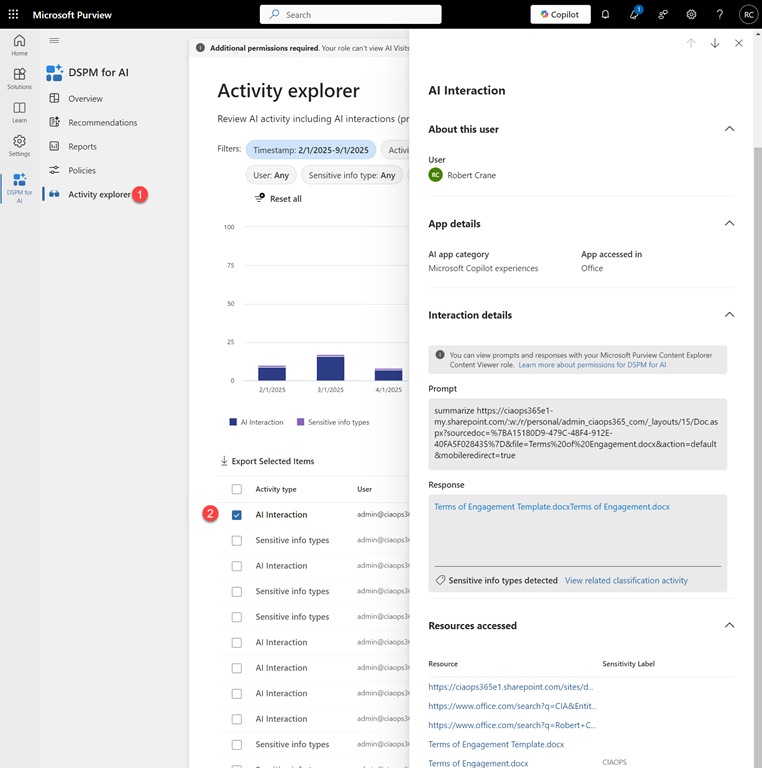Click the Search box in header
Viewport: 762px width, 768px height.
click(x=350, y=15)
